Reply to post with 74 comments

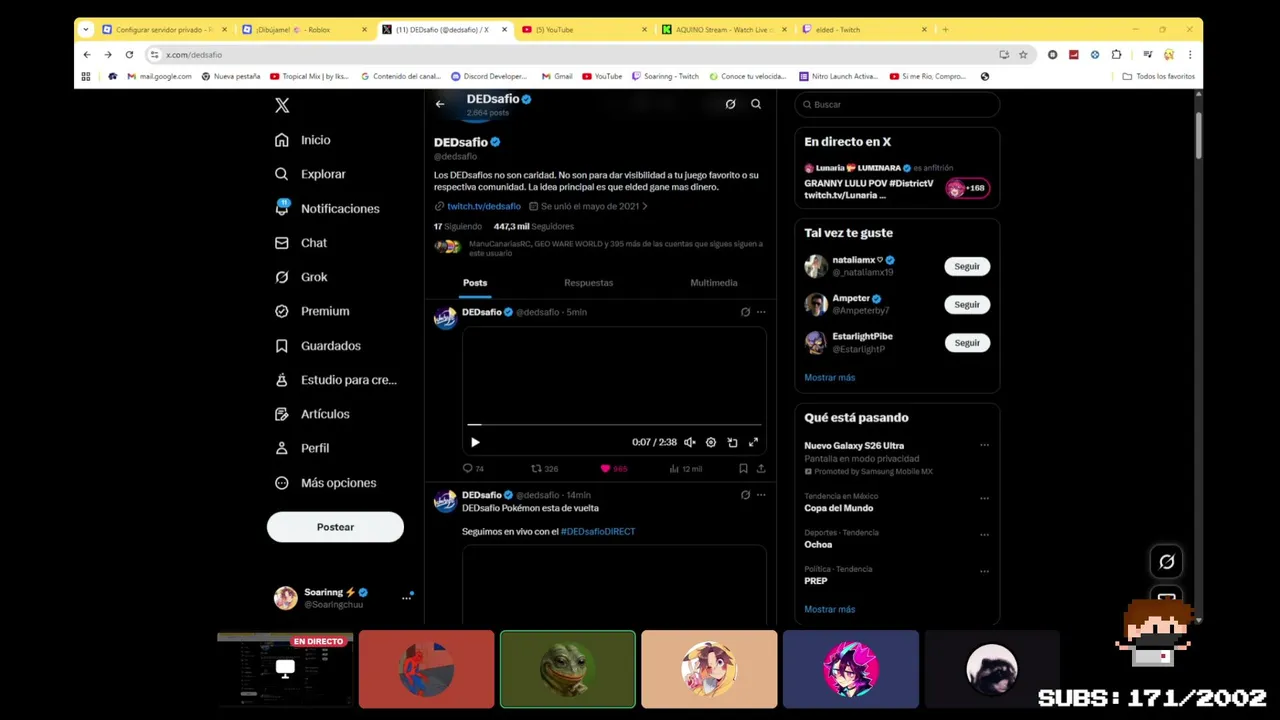472,468
